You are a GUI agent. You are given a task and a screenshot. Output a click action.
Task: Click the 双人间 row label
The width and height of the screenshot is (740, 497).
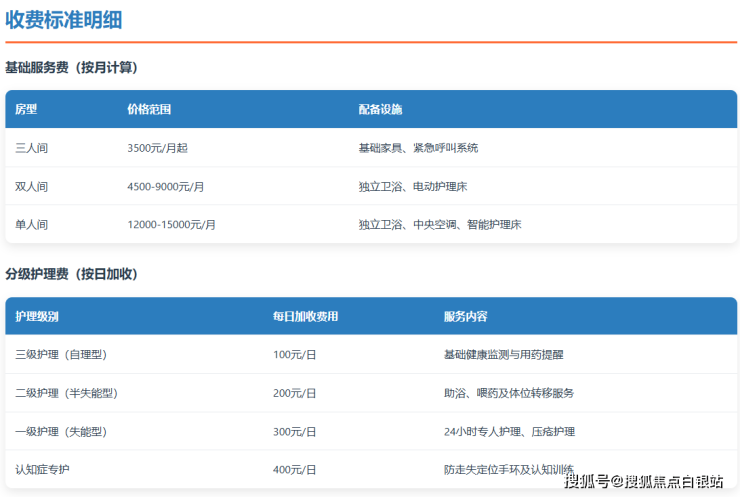point(32,186)
